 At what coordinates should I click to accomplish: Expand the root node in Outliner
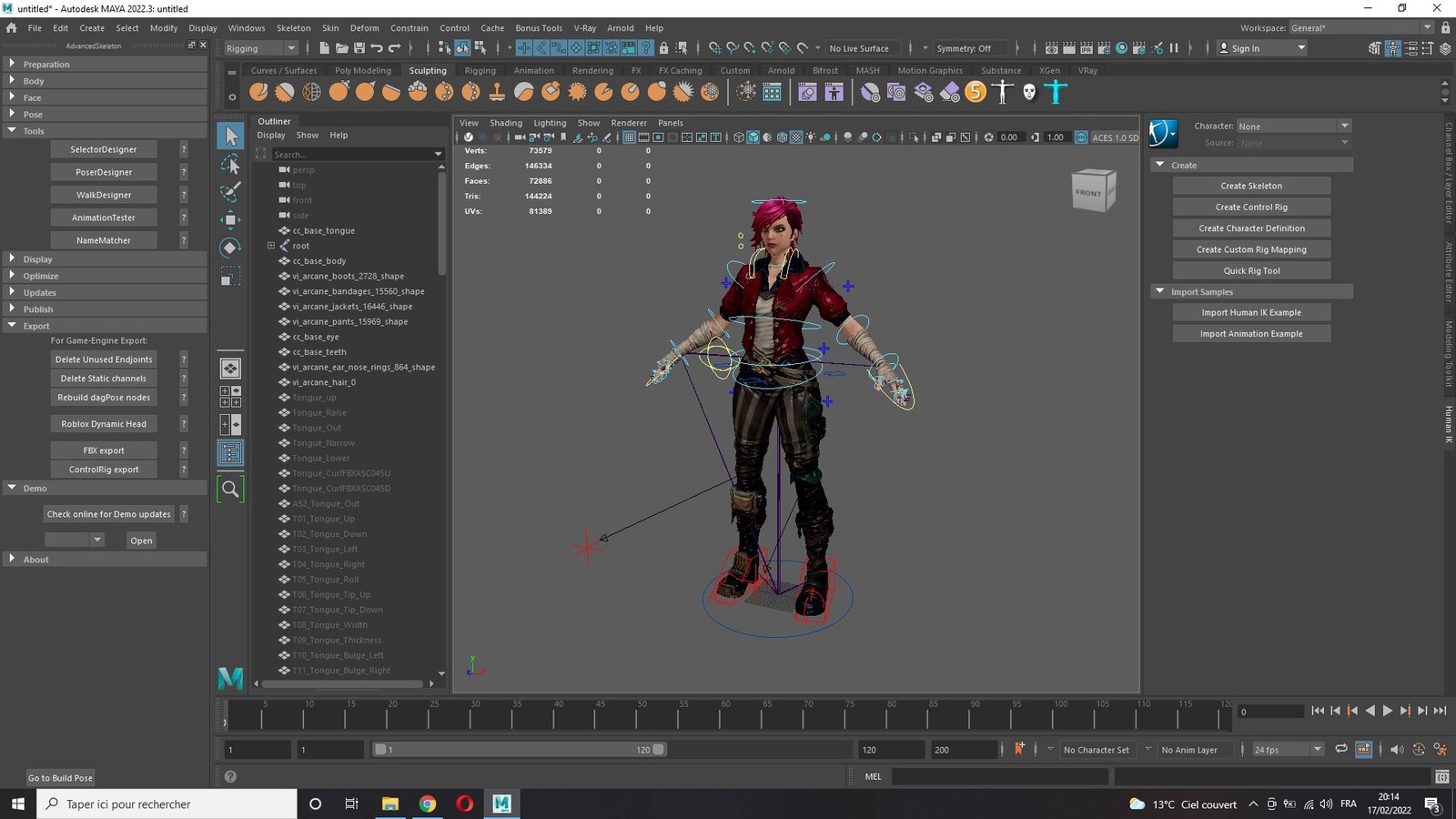[271, 246]
